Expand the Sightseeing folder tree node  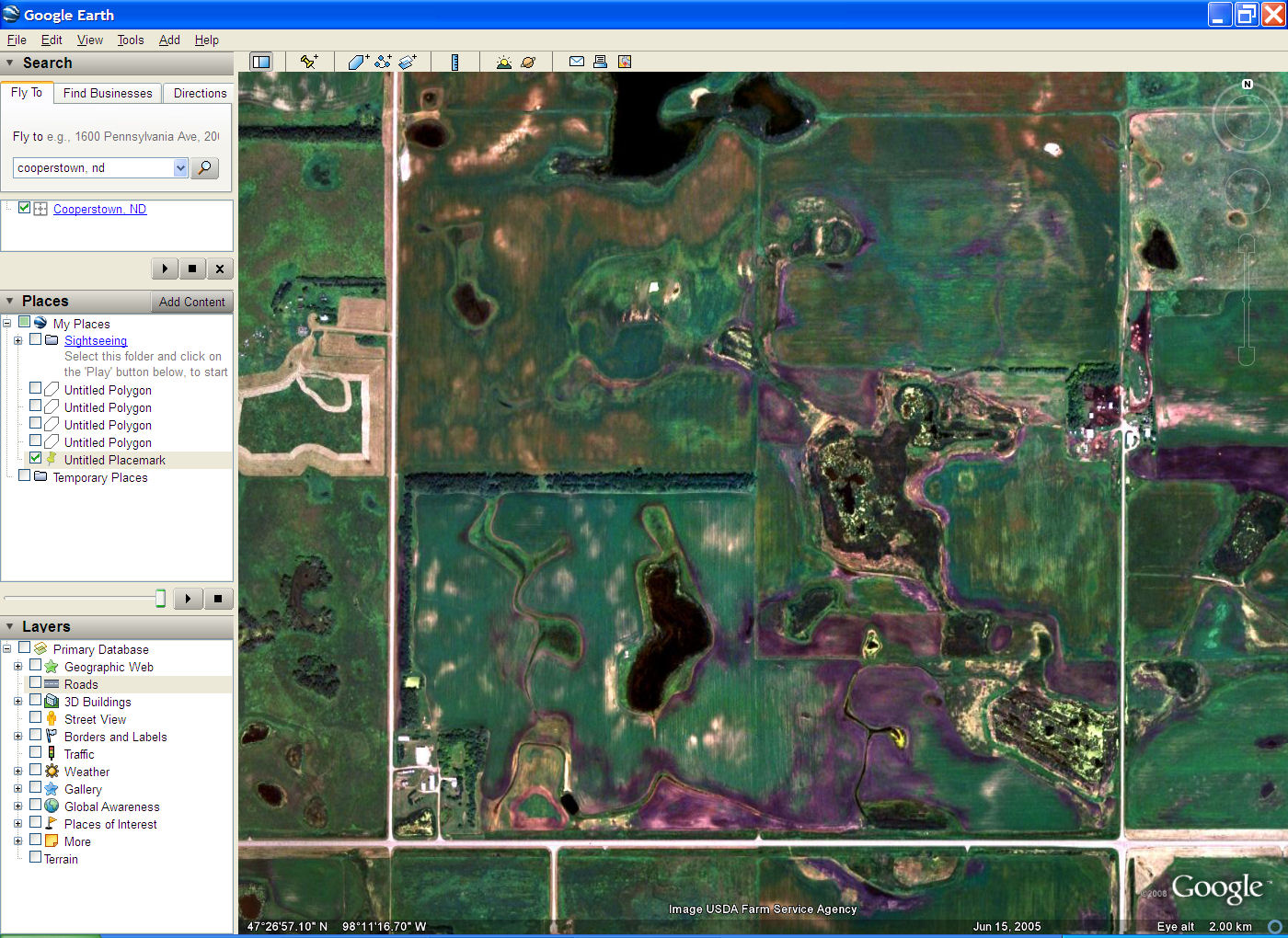point(17,340)
